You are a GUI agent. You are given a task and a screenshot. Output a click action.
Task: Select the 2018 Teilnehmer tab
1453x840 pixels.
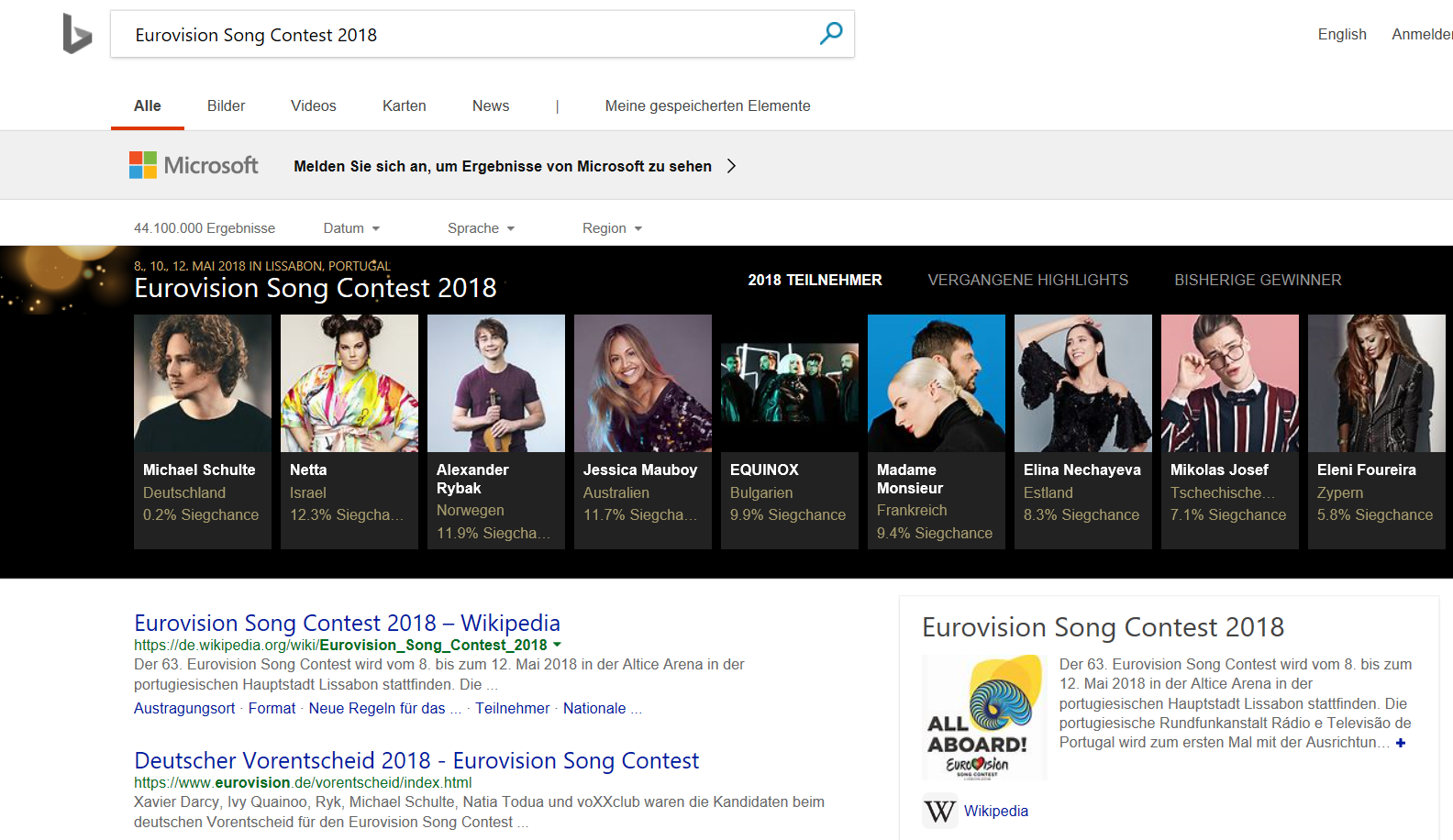(815, 280)
